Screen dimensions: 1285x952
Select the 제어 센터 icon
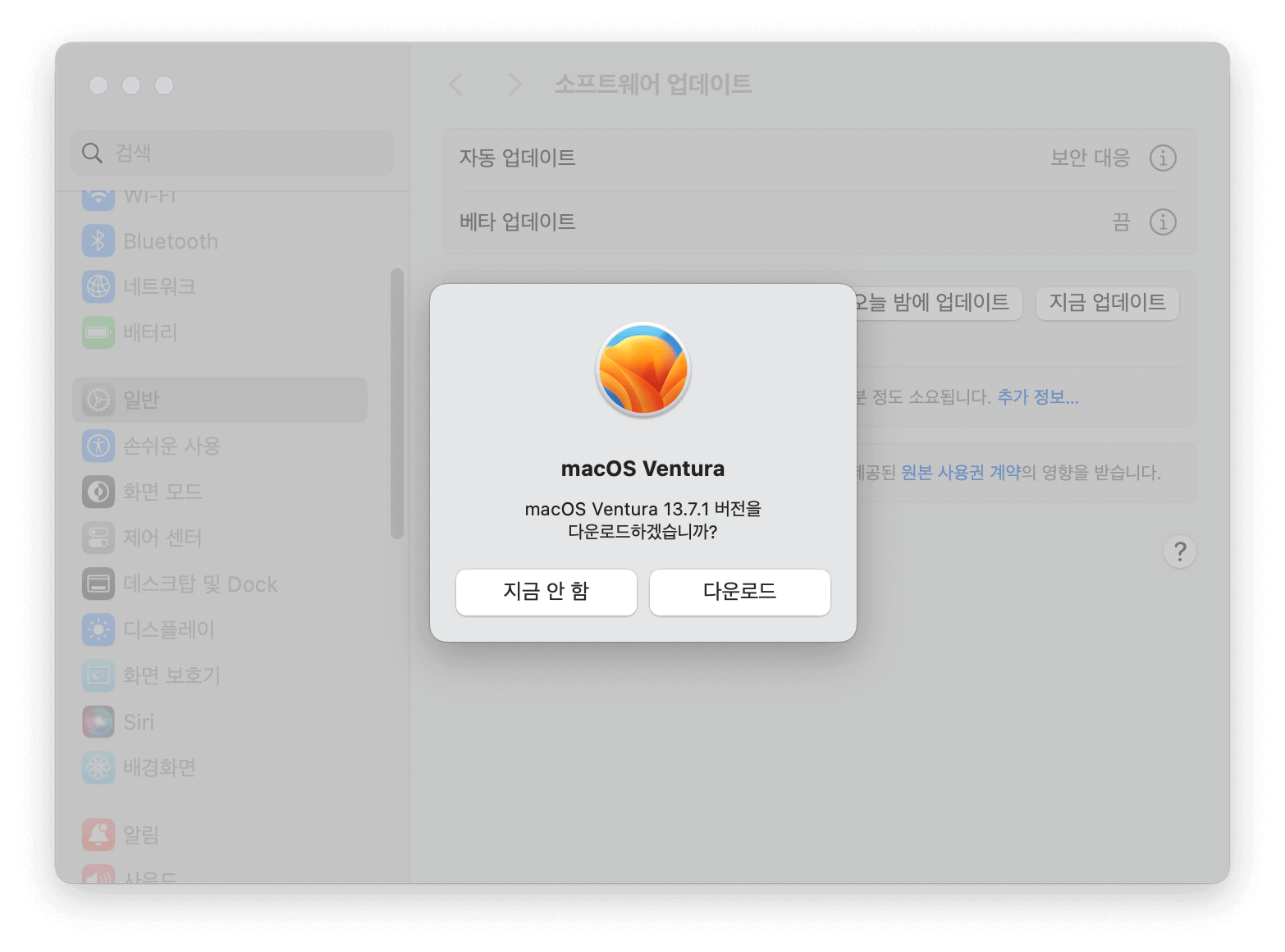point(98,538)
